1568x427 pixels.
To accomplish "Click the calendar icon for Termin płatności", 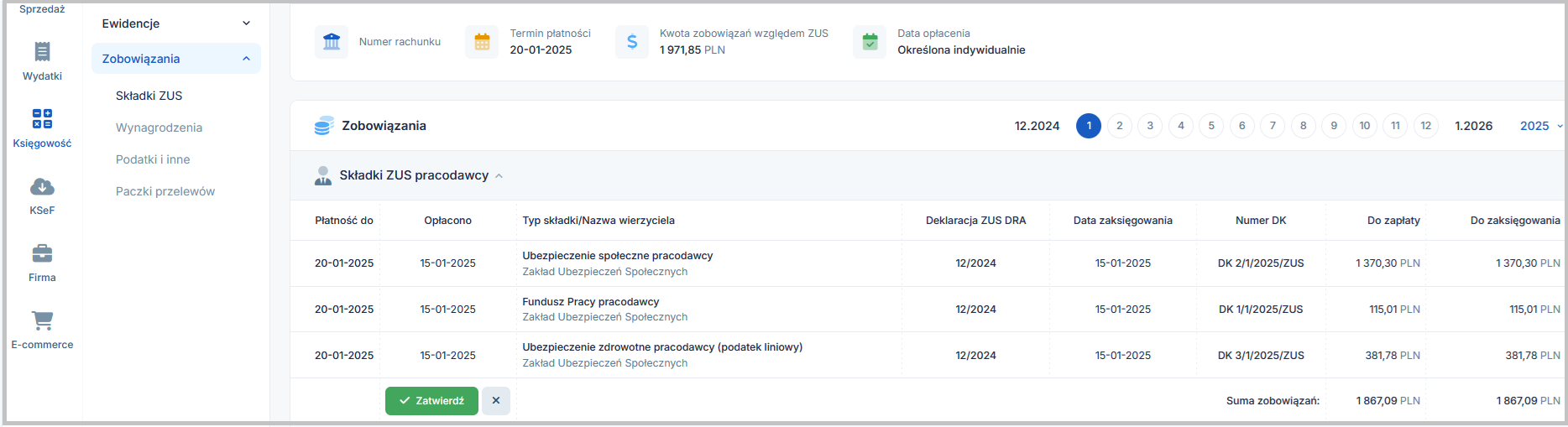I will (x=482, y=42).
